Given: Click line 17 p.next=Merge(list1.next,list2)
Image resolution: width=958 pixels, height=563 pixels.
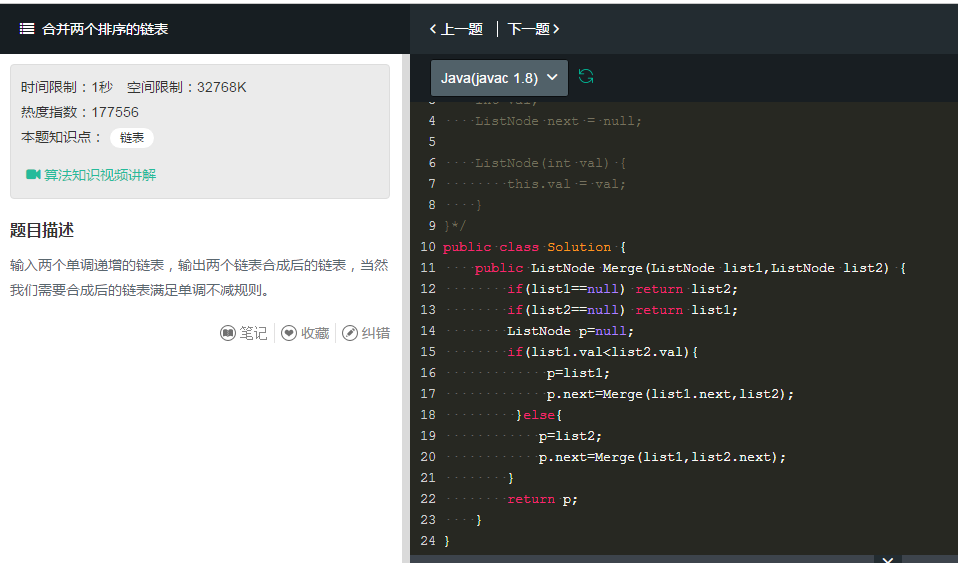Looking at the screenshot, I should [x=670, y=394].
